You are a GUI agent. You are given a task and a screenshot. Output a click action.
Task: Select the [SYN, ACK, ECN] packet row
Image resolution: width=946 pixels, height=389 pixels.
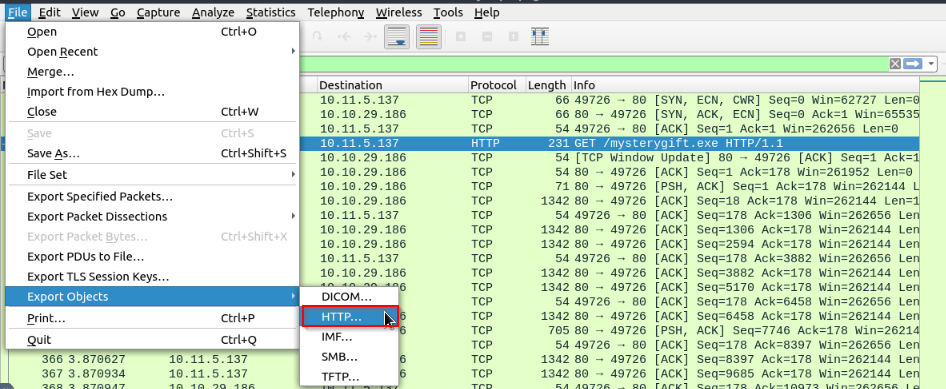(609, 115)
